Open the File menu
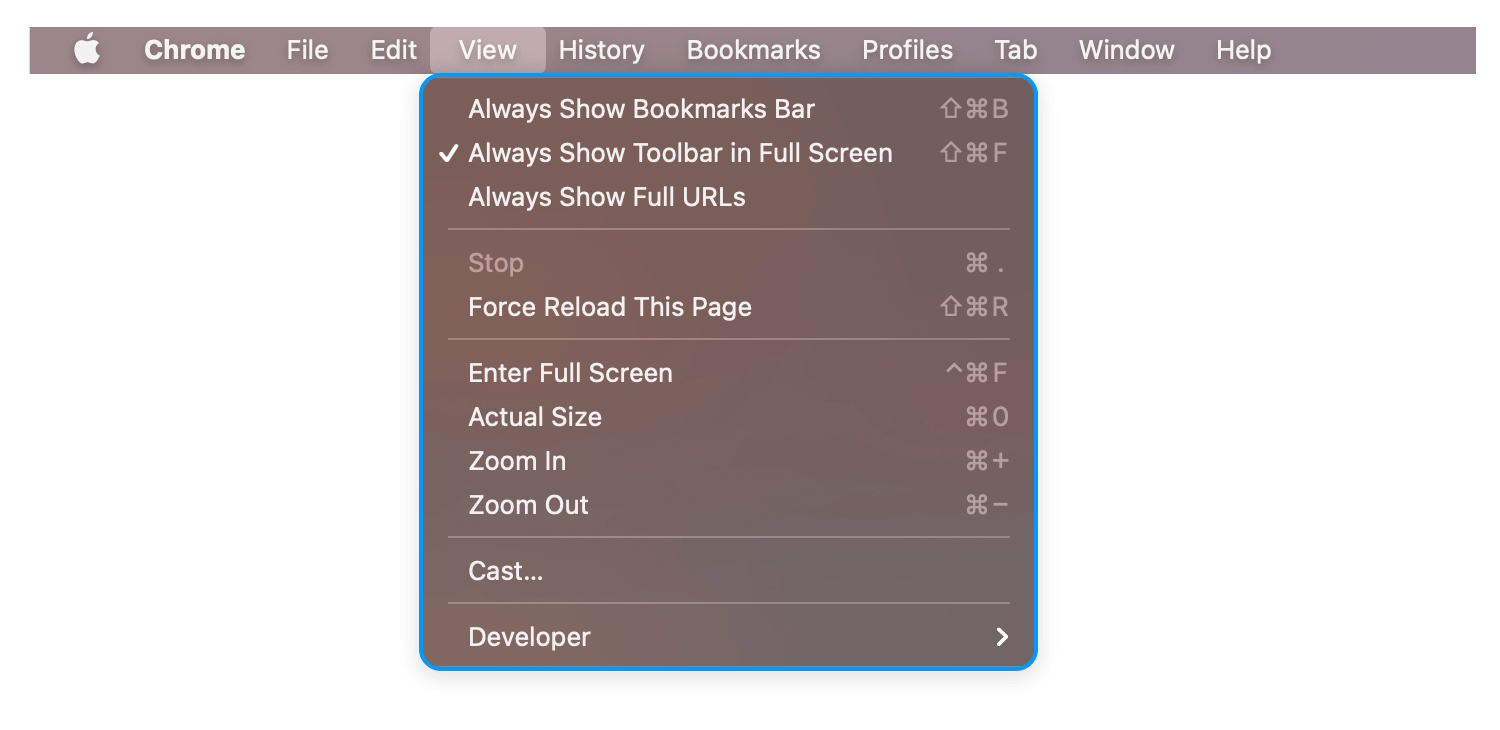Viewport: 1500px width, 730px height. 307,50
